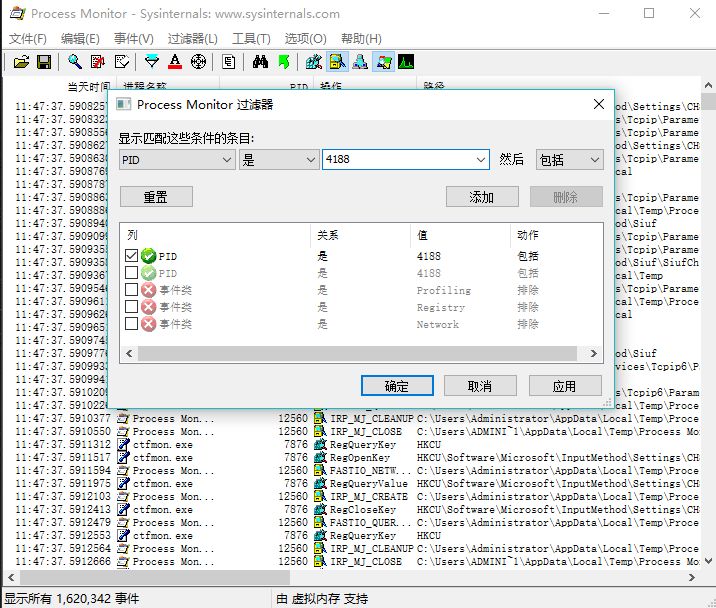Enable the Registry exclude rule checkbox
The height and width of the screenshot is (608, 716).
(x=132, y=306)
